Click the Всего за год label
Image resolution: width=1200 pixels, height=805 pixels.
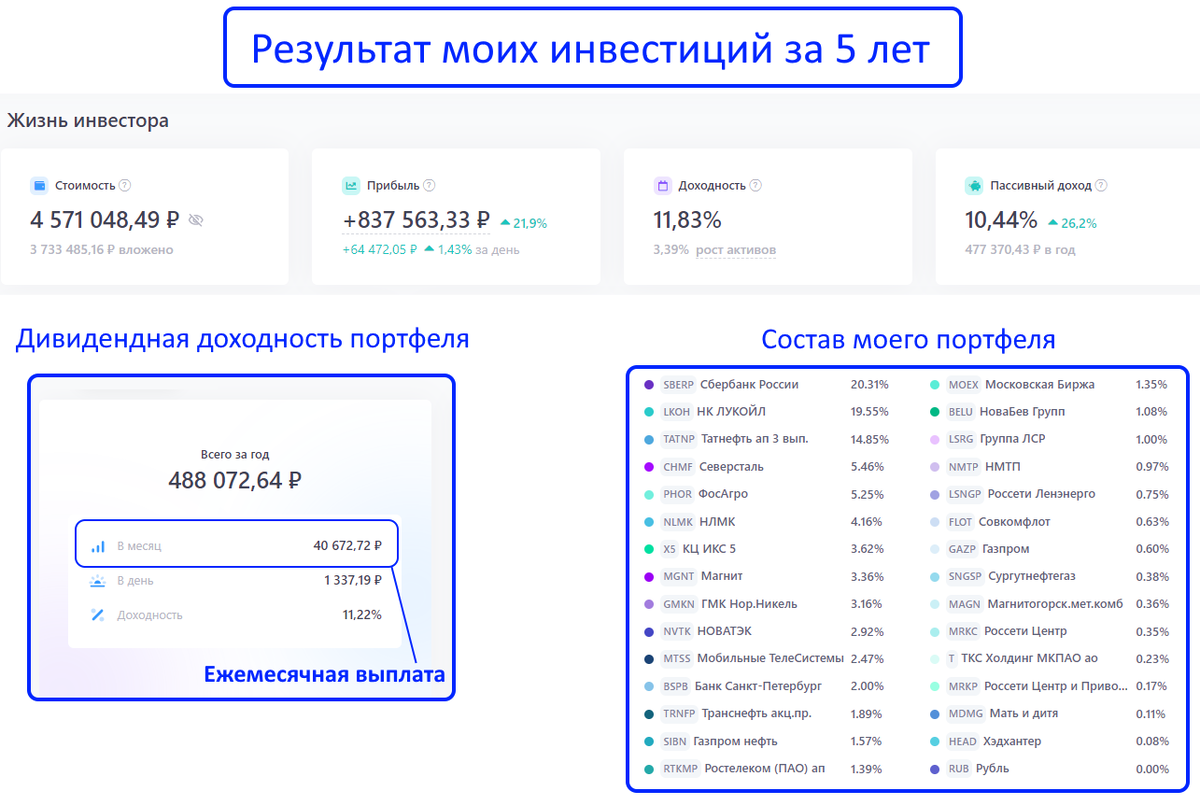(235, 454)
